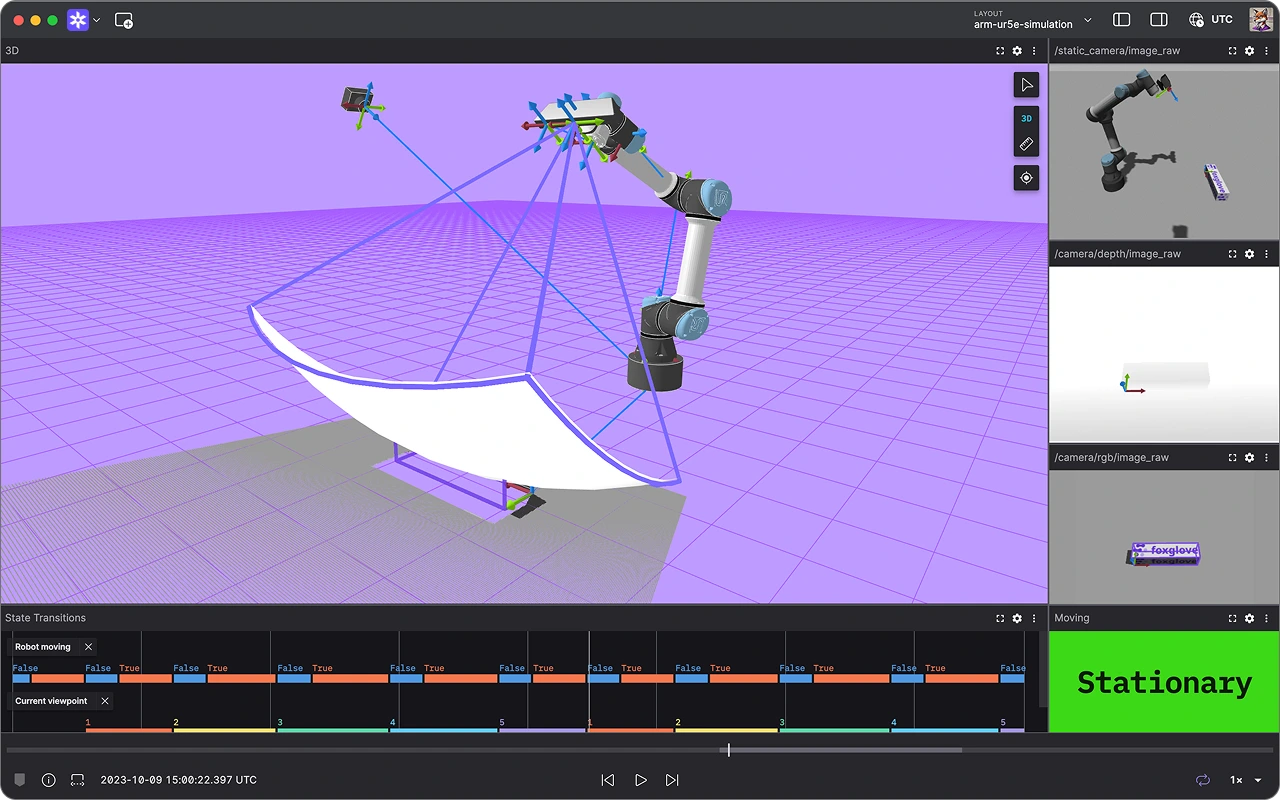Click the camera sync target icon

click(x=1026, y=178)
